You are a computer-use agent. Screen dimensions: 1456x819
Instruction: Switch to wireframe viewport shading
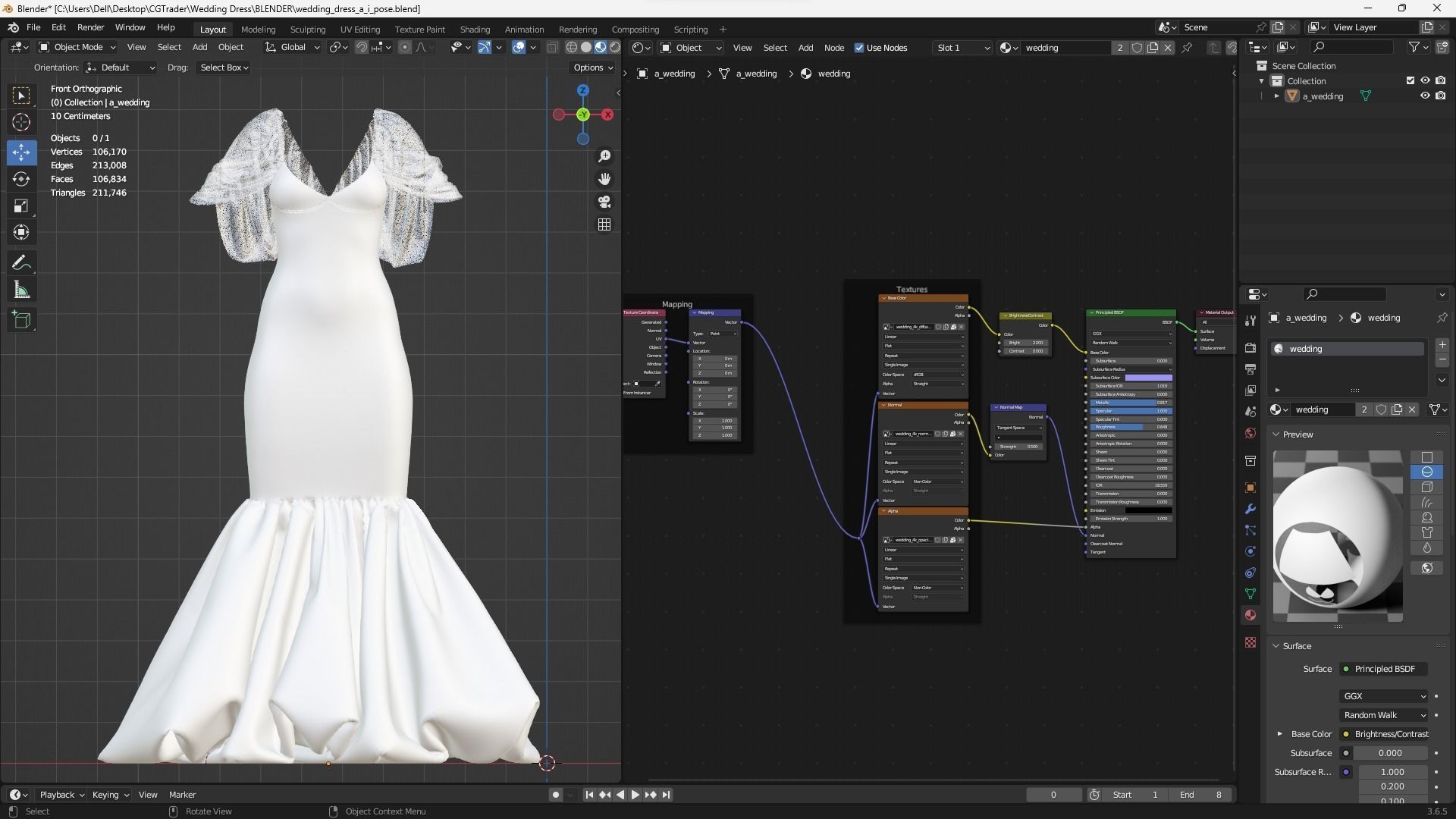pyautogui.click(x=572, y=47)
